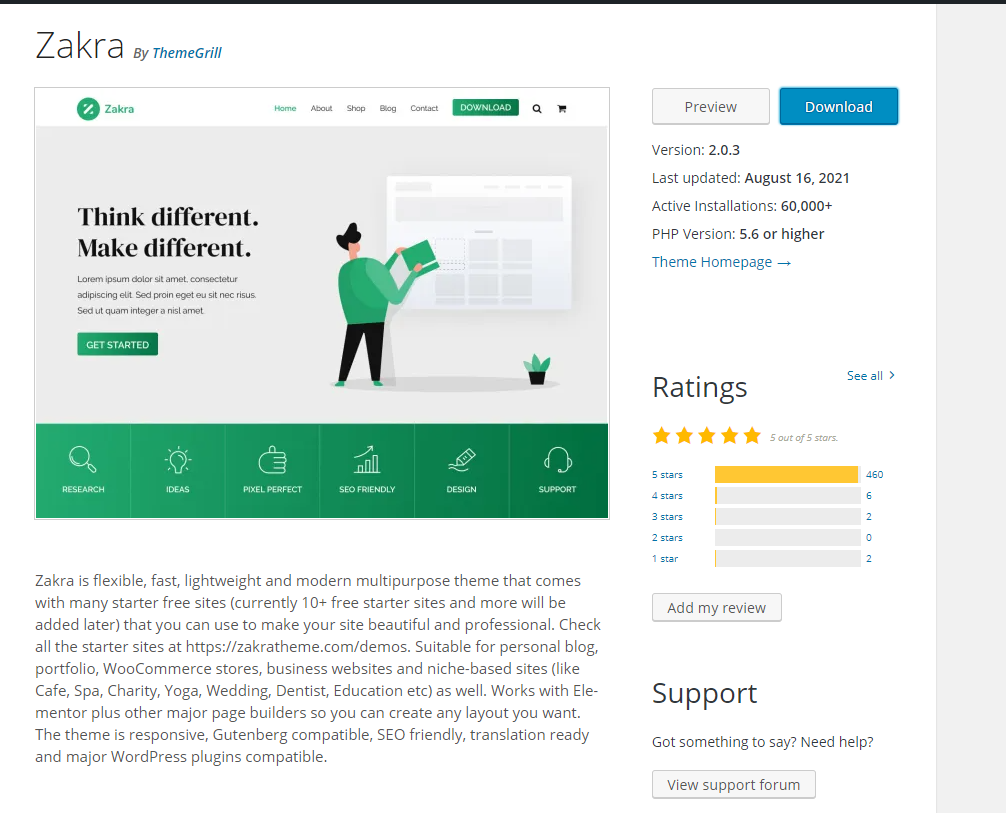Visit the Theme Homepage link
This screenshot has height=813, width=1006.
tap(721, 262)
